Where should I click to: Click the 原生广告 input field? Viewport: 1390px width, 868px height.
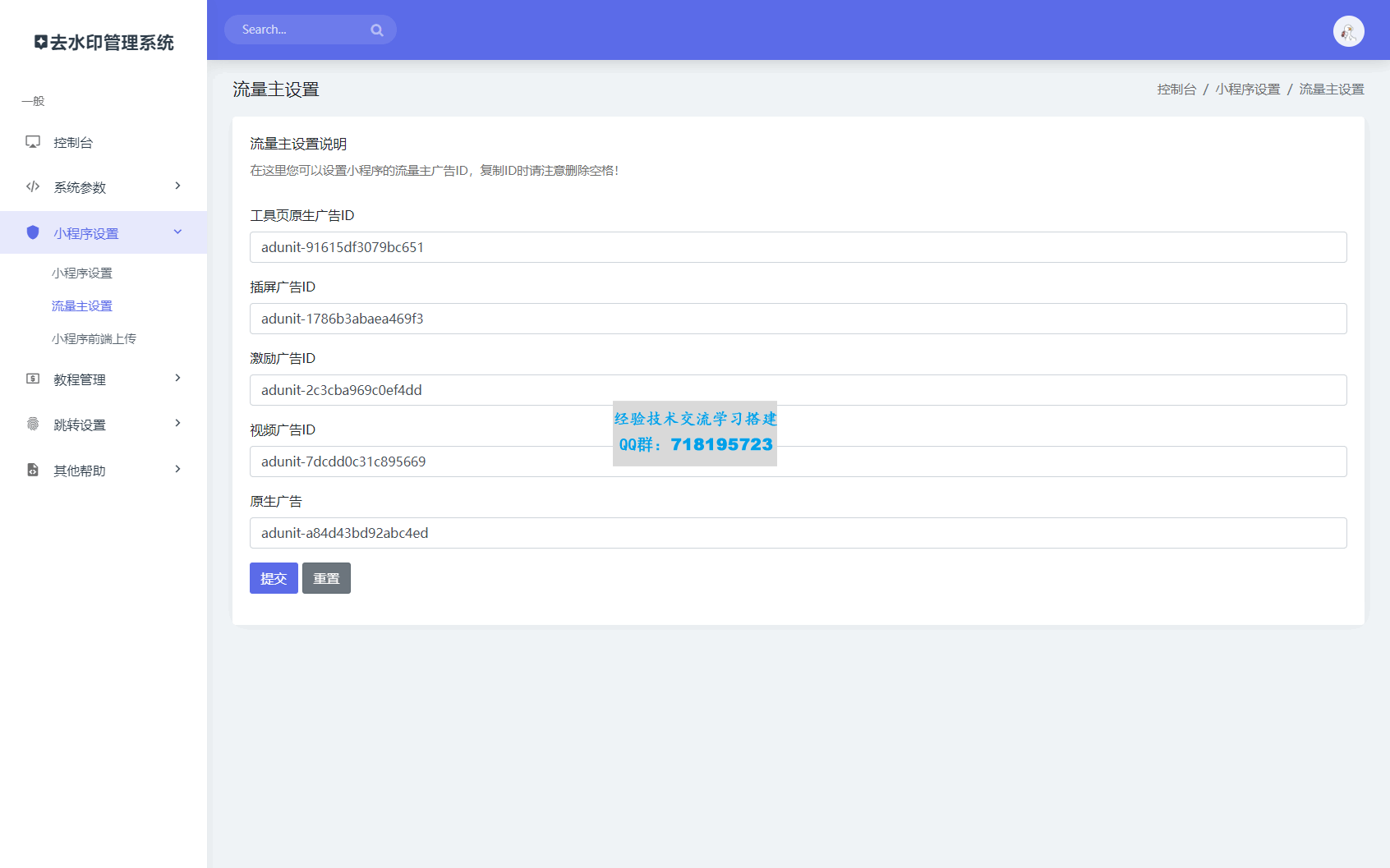tap(798, 533)
